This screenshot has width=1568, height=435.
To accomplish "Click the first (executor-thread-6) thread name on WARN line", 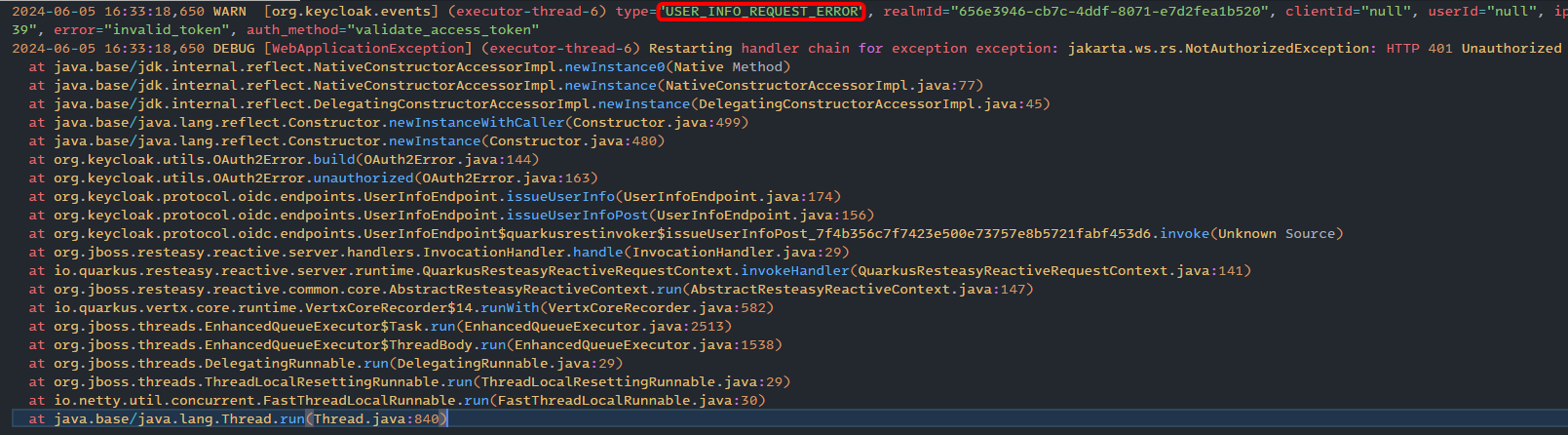I will point(527,12).
